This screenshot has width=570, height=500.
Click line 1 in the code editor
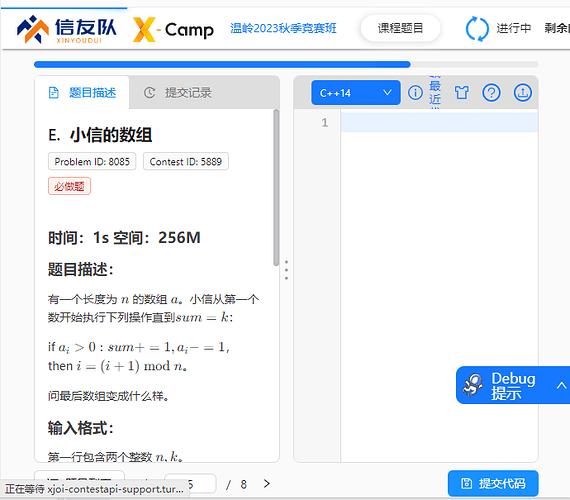(439, 123)
